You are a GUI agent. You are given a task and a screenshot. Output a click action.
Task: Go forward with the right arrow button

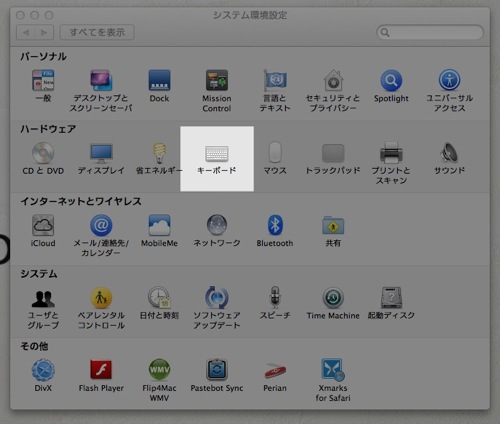44,32
